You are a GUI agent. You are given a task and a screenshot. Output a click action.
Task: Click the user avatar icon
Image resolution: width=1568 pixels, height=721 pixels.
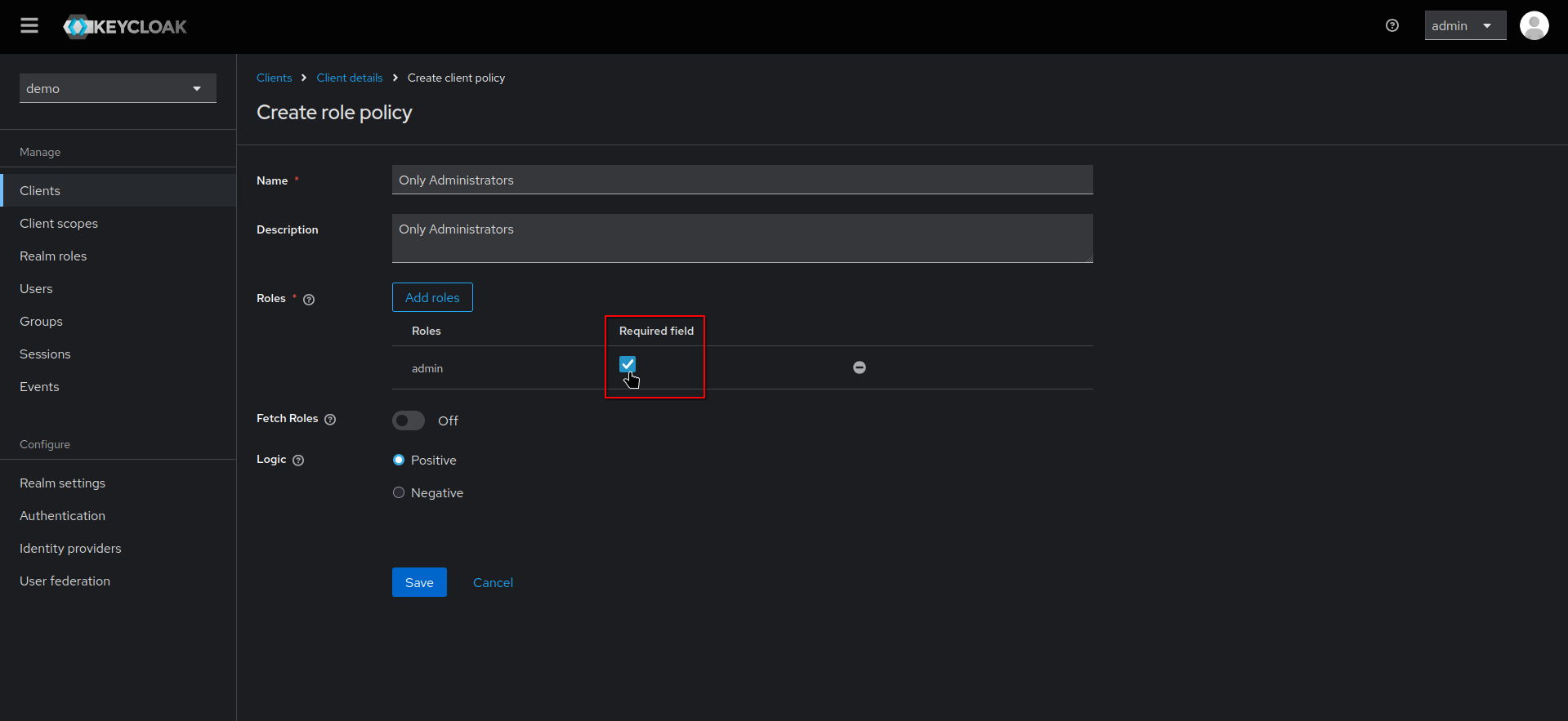click(1534, 26)
